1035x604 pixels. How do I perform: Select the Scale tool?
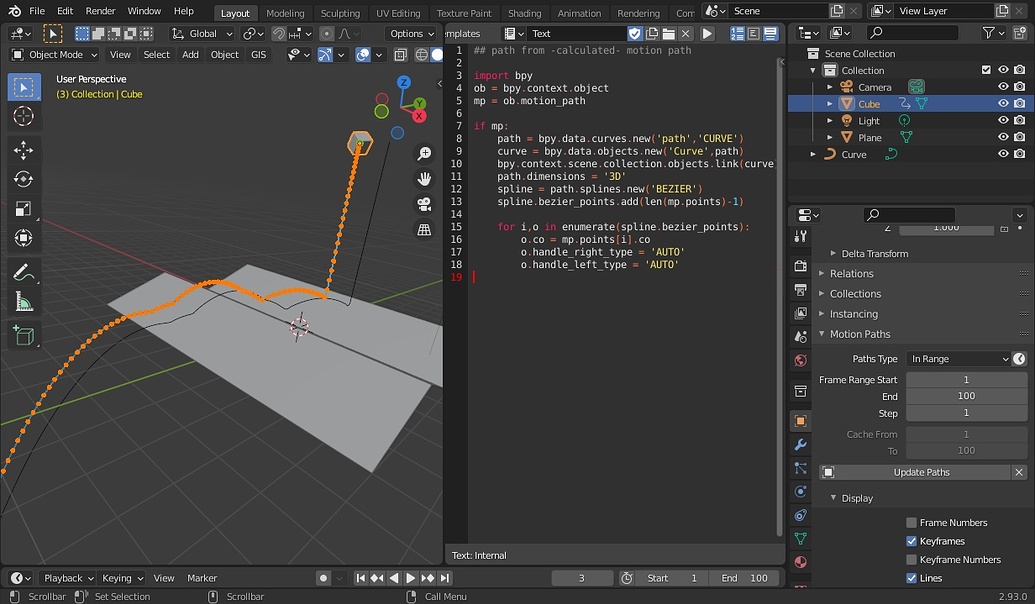click(x=24, y=209)
